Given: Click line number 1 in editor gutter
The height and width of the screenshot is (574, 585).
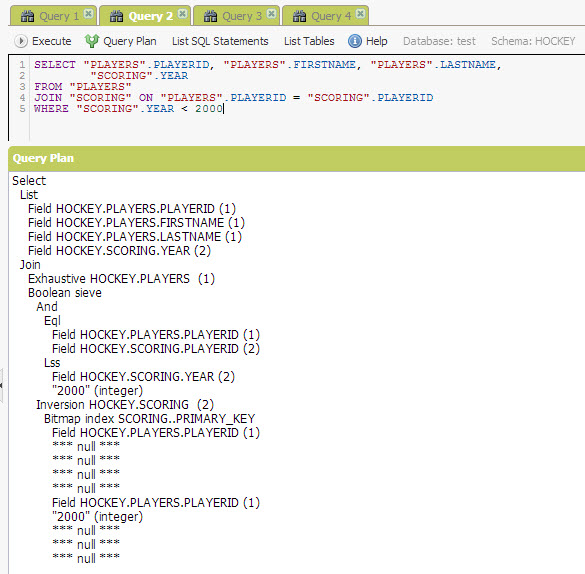Looking at the screenshot, I should pyautogui.click(x=22, y=65).
